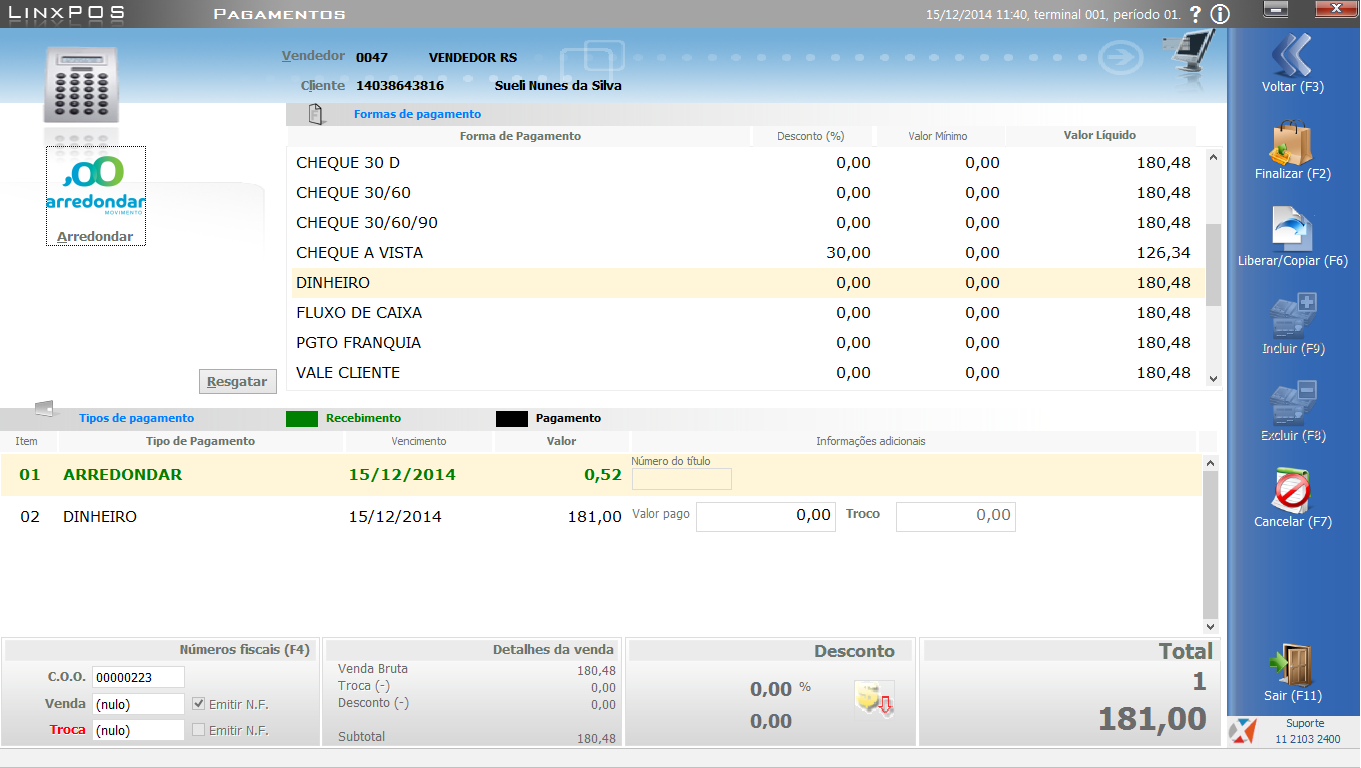Toggle Emitir N.F. checkbox for Troca
This screenshot has width=1361, height=768.
(199, 730)
